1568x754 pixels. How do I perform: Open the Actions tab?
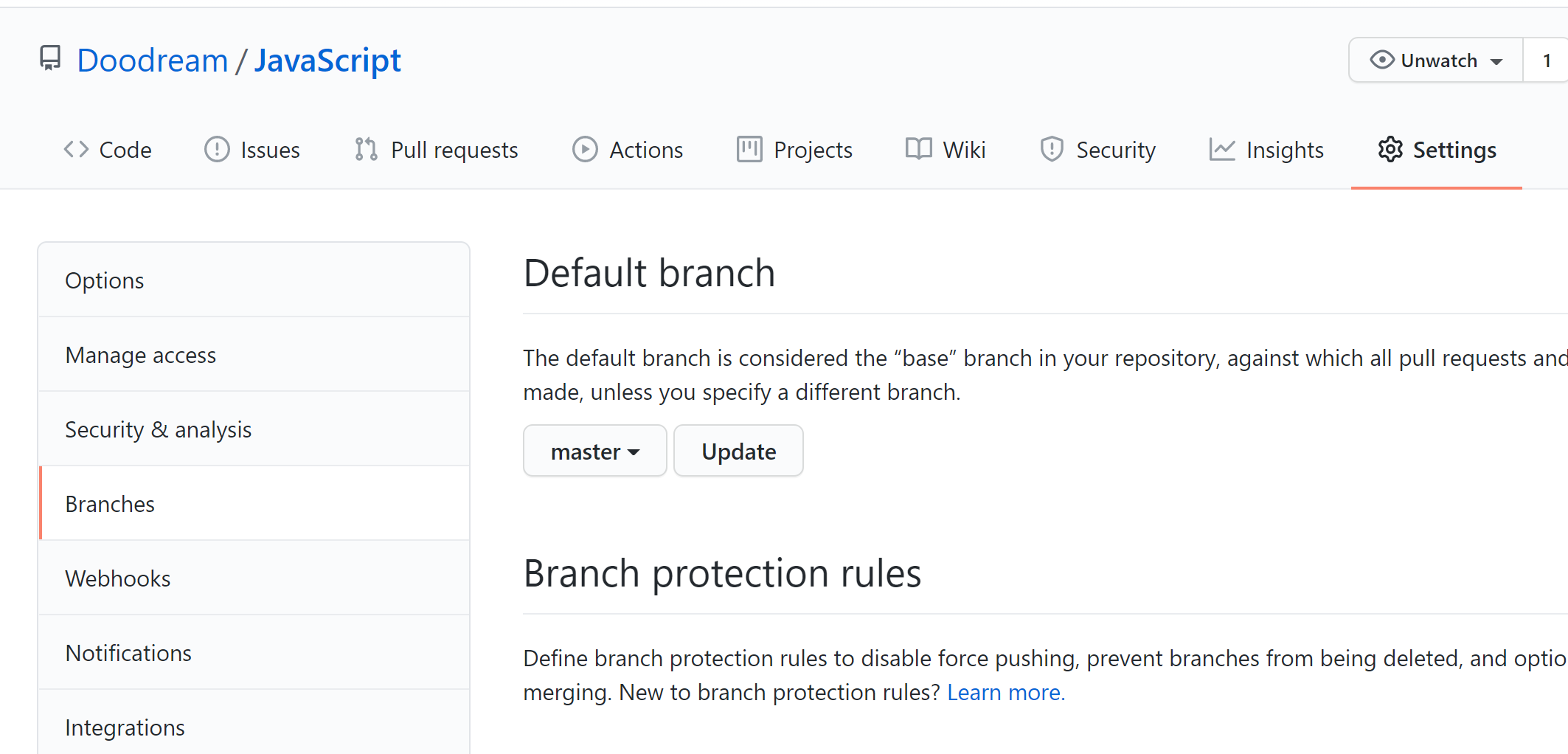pos(628,150)
